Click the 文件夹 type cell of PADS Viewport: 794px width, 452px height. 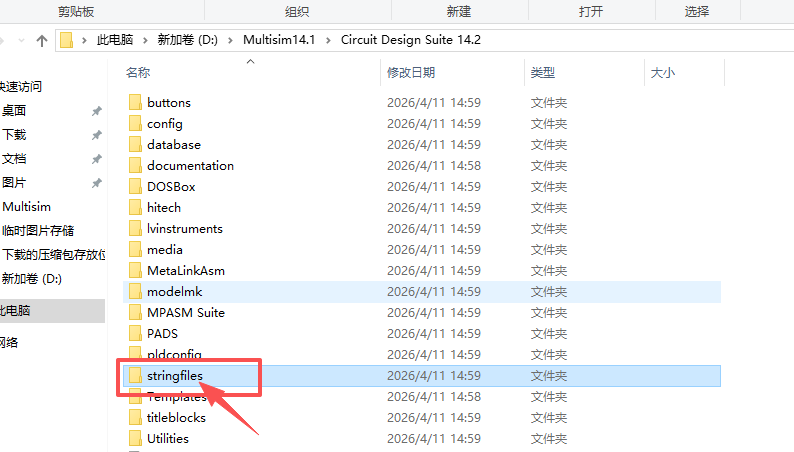(548, 334)
